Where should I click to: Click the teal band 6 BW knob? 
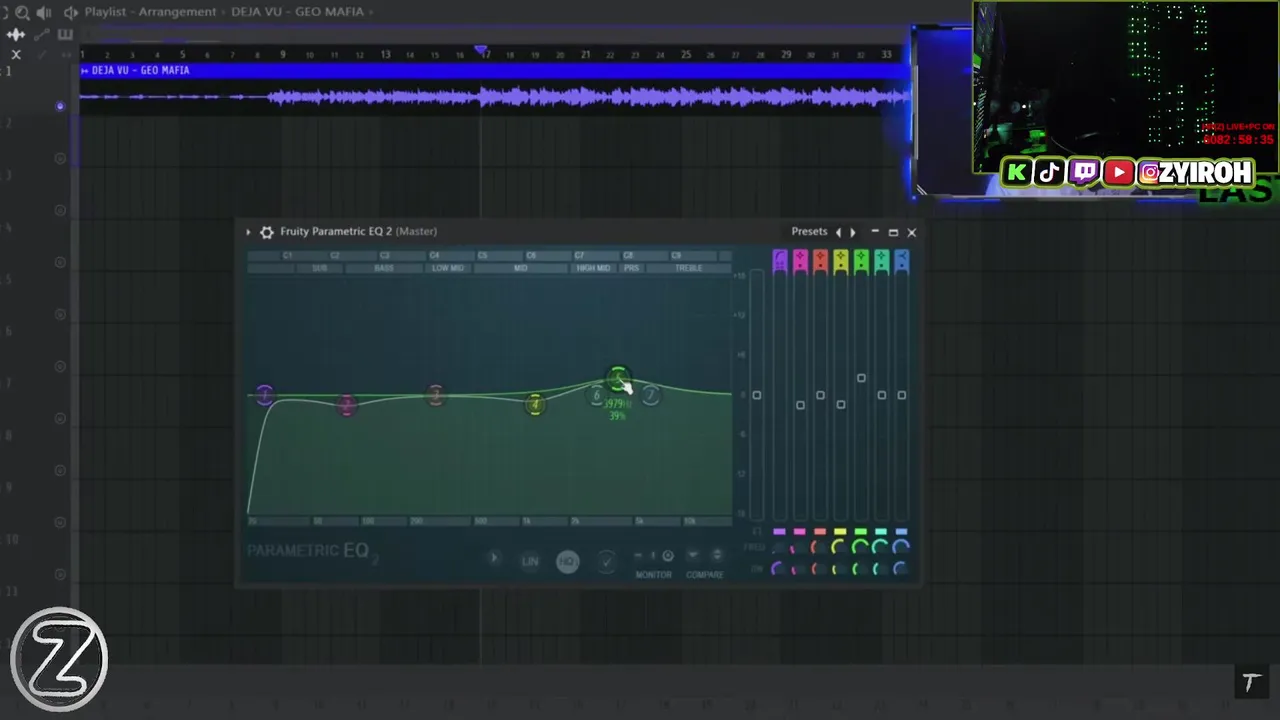879,569
